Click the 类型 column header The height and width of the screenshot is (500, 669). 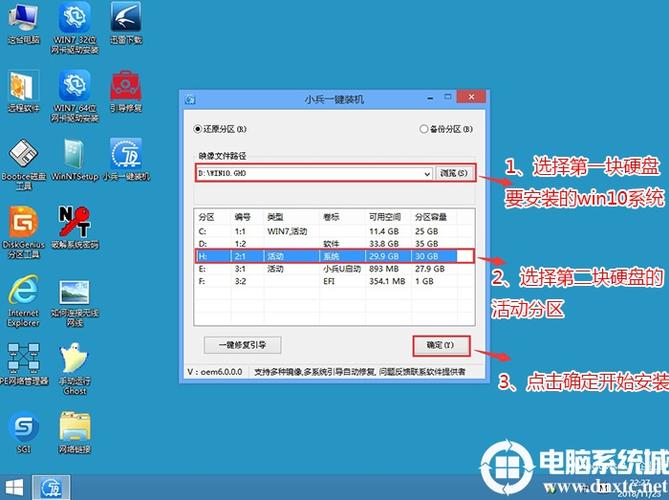coord(275,217)
